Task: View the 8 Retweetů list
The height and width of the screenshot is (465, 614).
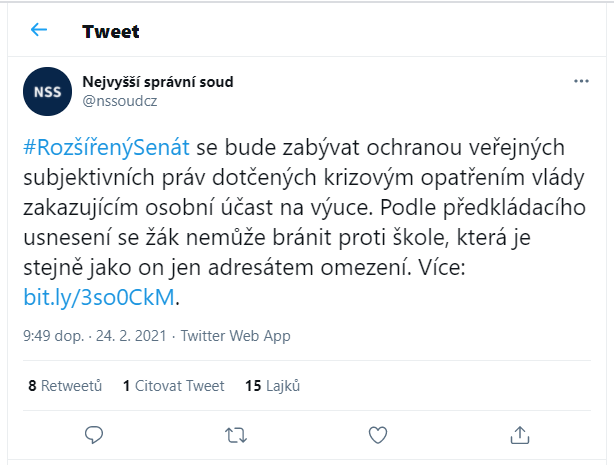Action: coord(65,386)
